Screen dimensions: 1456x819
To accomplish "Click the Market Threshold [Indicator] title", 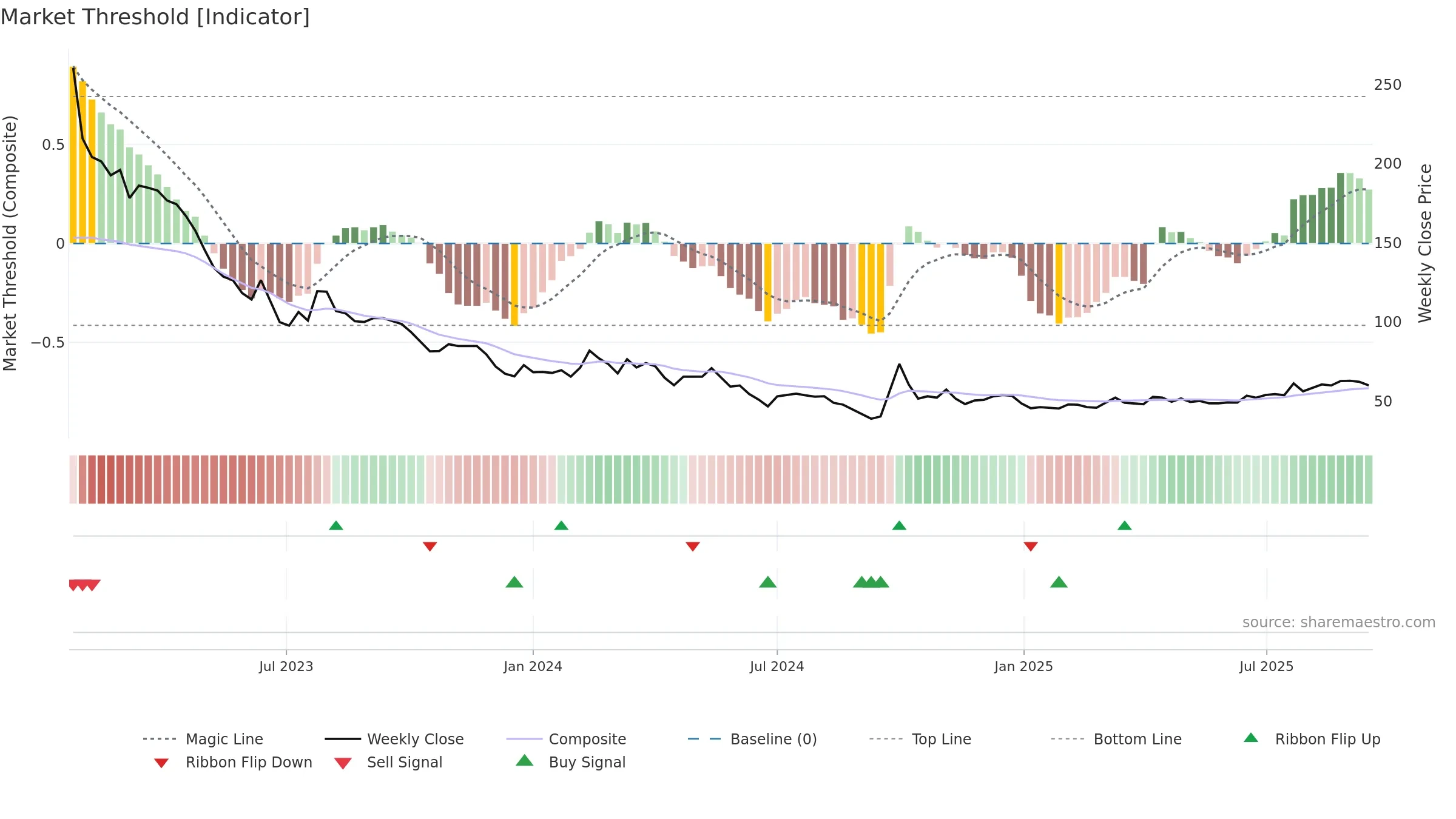I will (x=155, y=17).
